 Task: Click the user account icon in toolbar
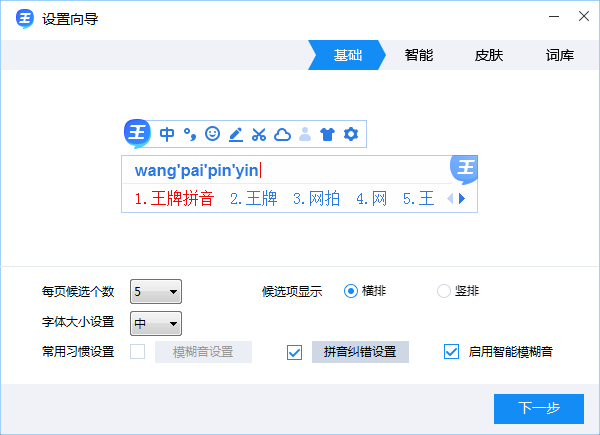(x=305, y=133)
